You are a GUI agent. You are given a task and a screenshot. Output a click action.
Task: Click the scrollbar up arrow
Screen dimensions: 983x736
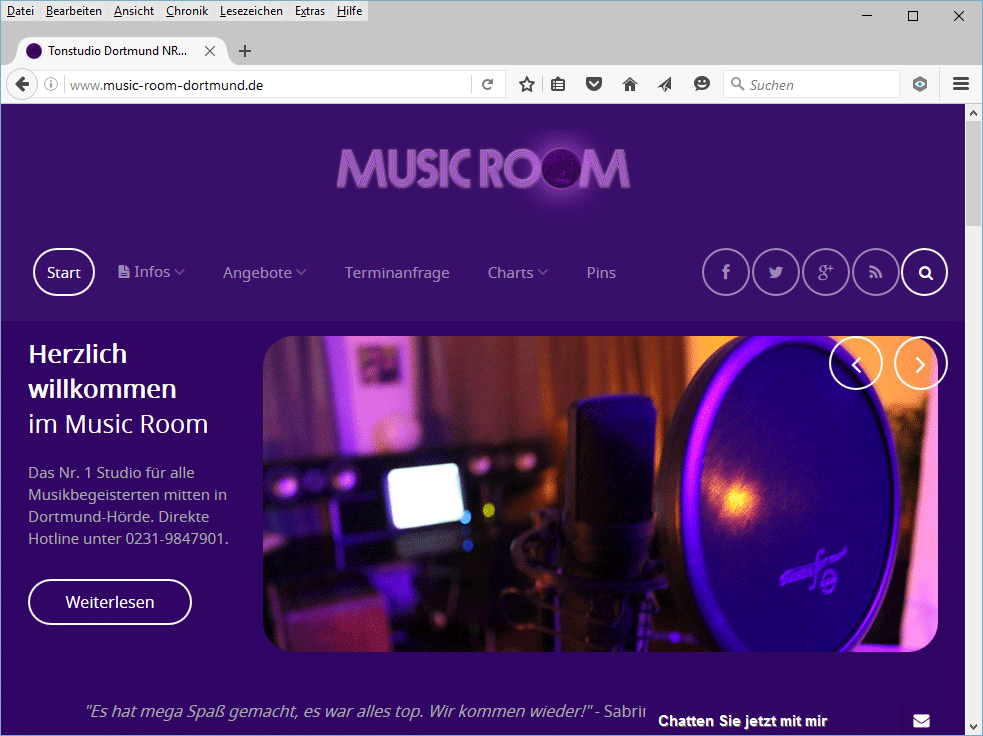click(x=973, y=113)
